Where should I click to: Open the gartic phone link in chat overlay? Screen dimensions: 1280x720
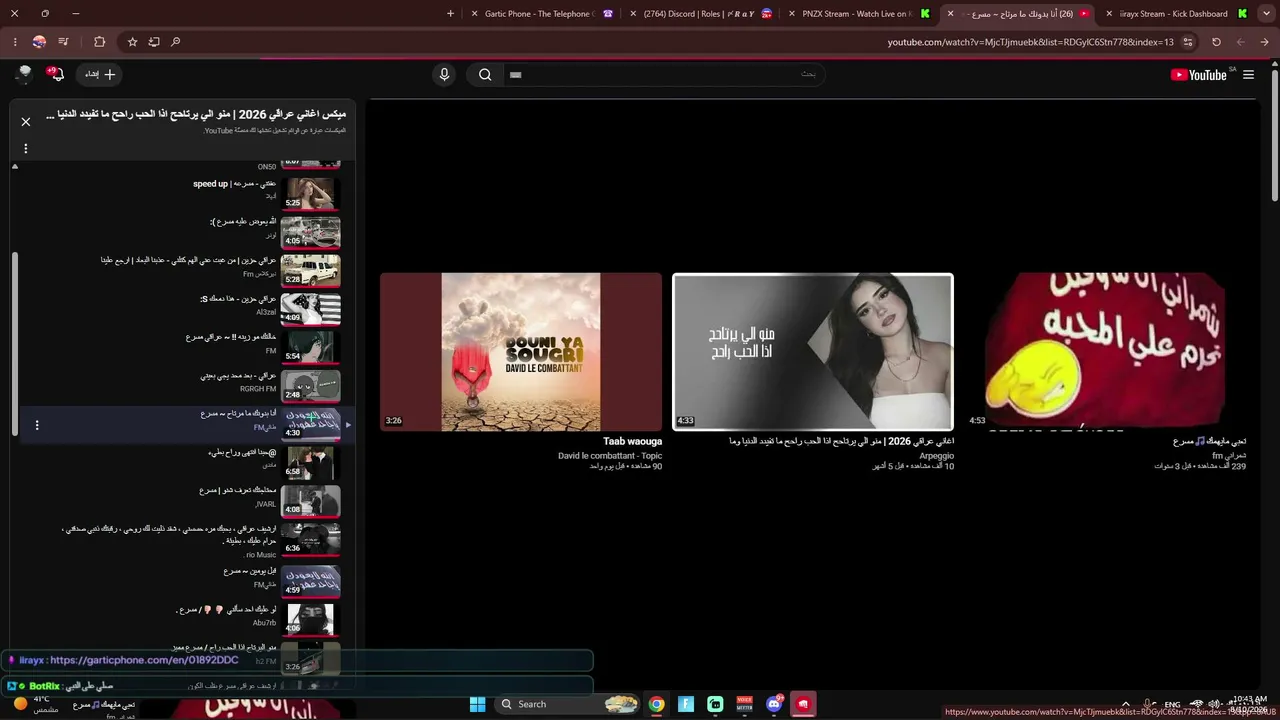144,660
